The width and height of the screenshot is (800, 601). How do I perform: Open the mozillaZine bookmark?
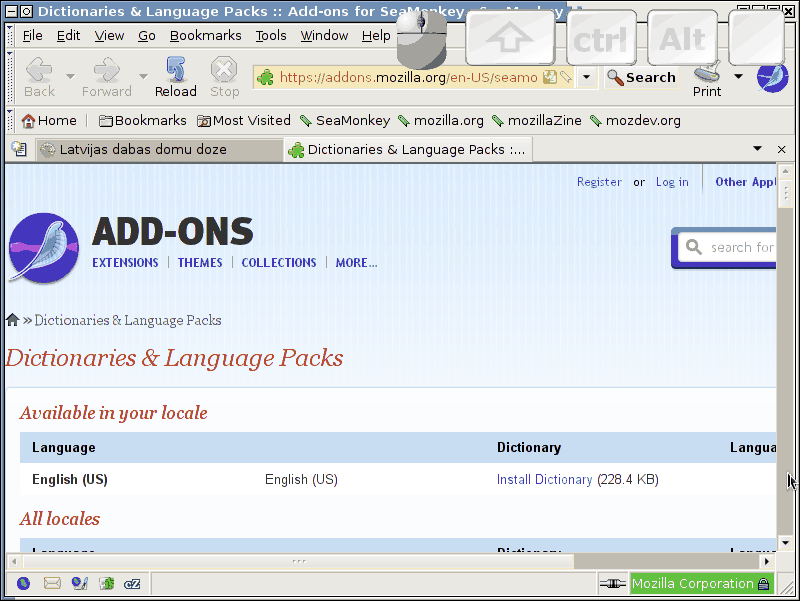coord(537,120)
